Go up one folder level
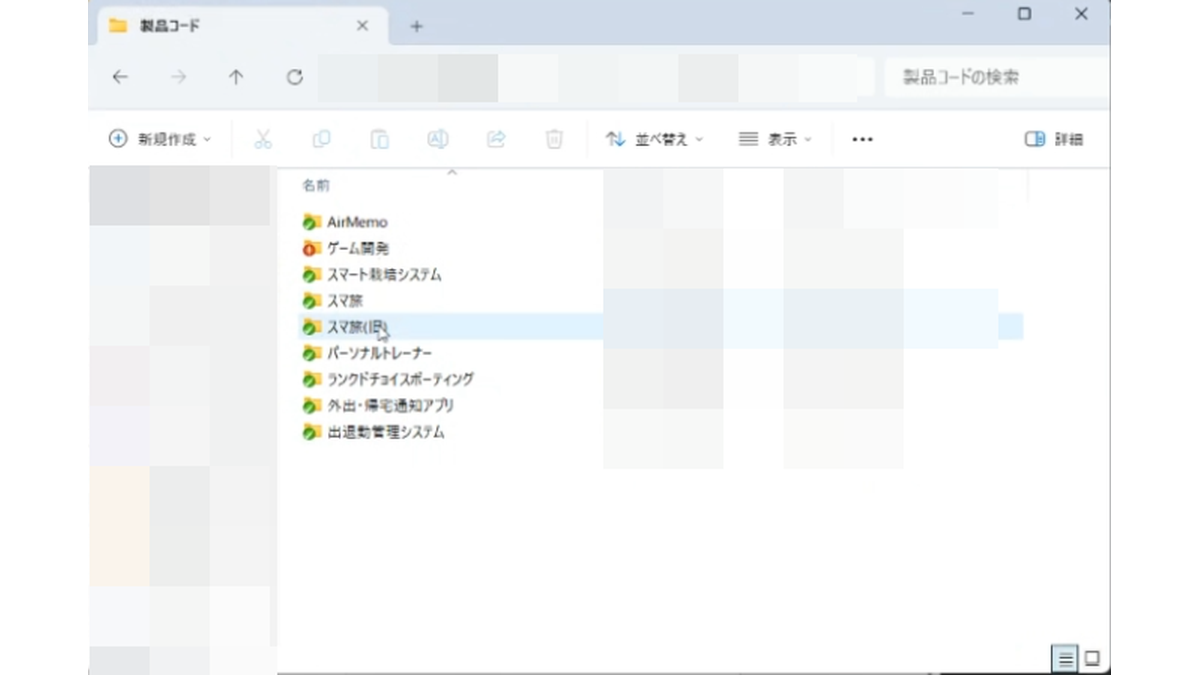The width and height of the screenshot is (1200, 675). pos(236,77)
